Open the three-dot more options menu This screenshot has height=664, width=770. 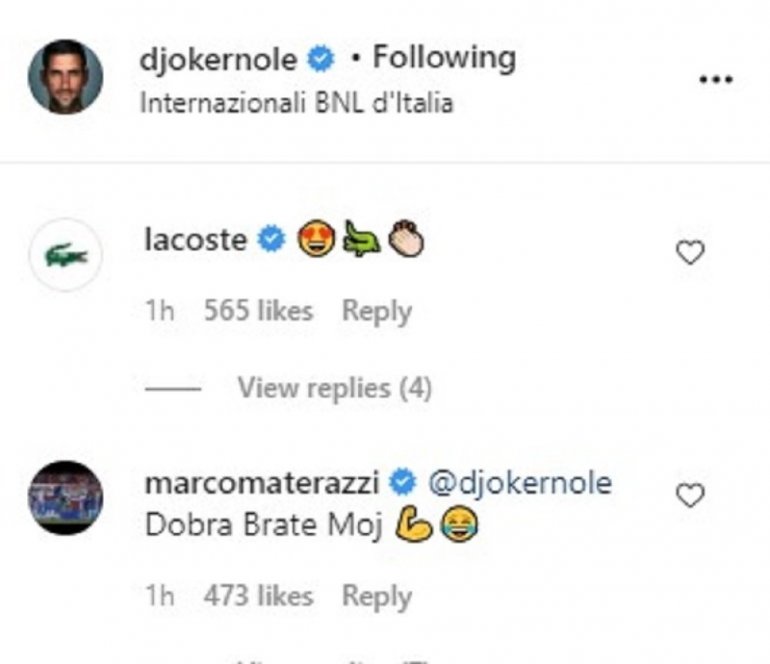(715, 80)
